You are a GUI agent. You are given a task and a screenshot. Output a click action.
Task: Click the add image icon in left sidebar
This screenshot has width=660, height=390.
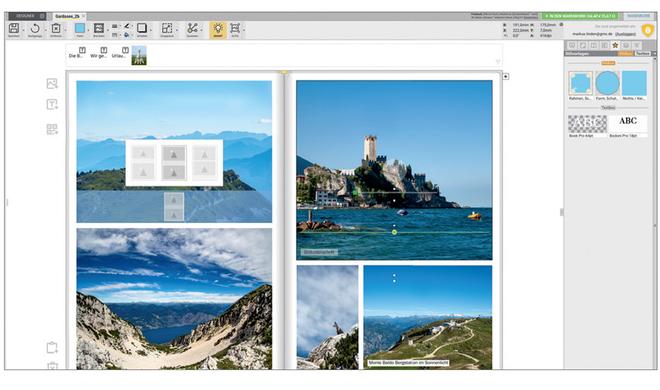tap(52, 84)
